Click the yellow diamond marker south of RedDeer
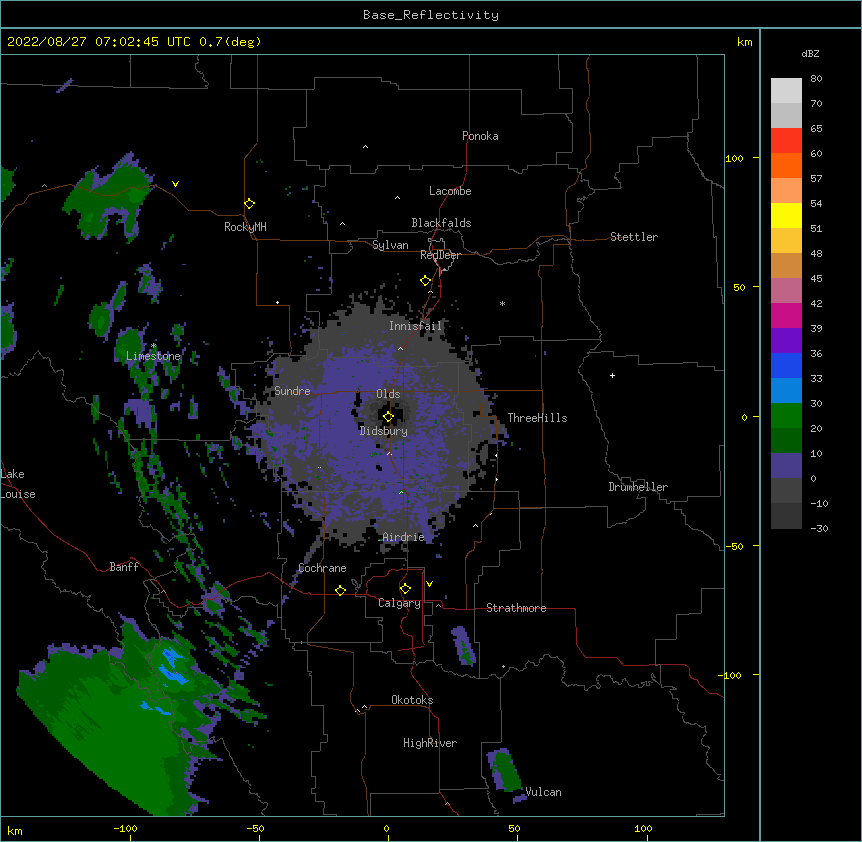Image resolution: width=862 pixels, height=842 pixels. pos(426,281)
